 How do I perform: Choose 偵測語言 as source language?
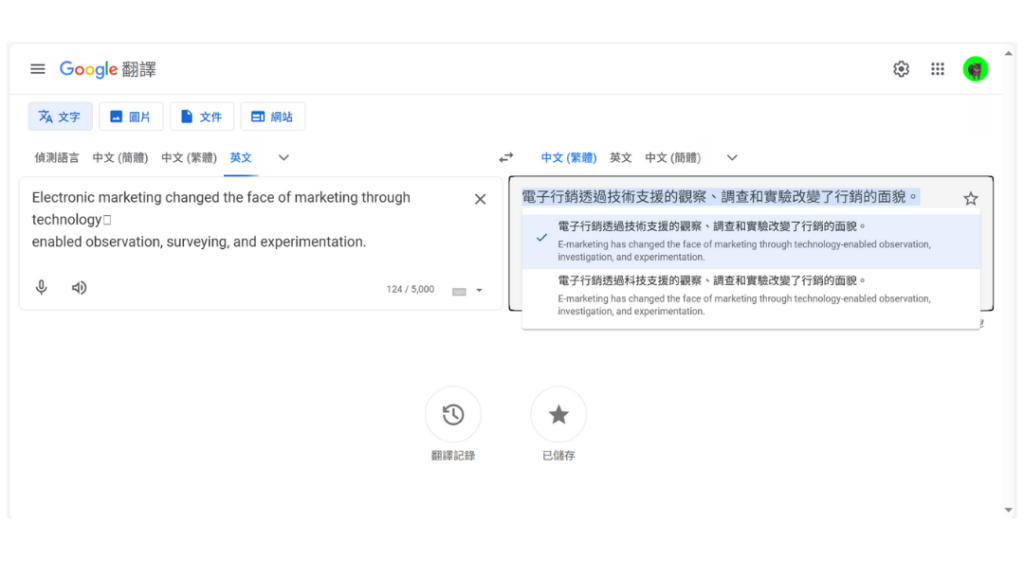click(57, 158)
